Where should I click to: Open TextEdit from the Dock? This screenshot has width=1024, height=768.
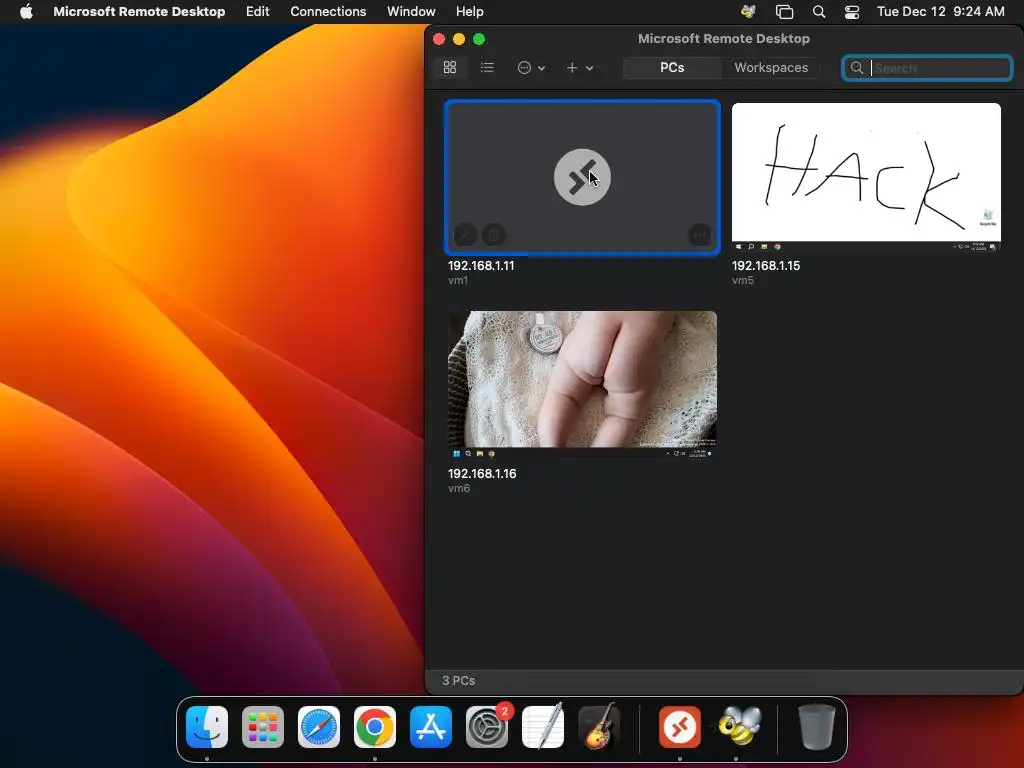[543, 727]
